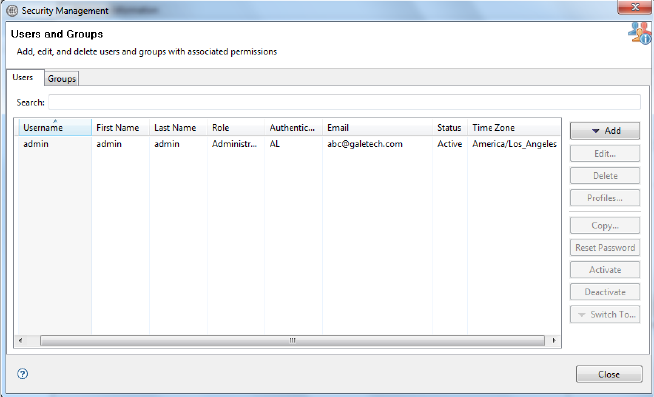Click the Deactivate button

[605, 292]
